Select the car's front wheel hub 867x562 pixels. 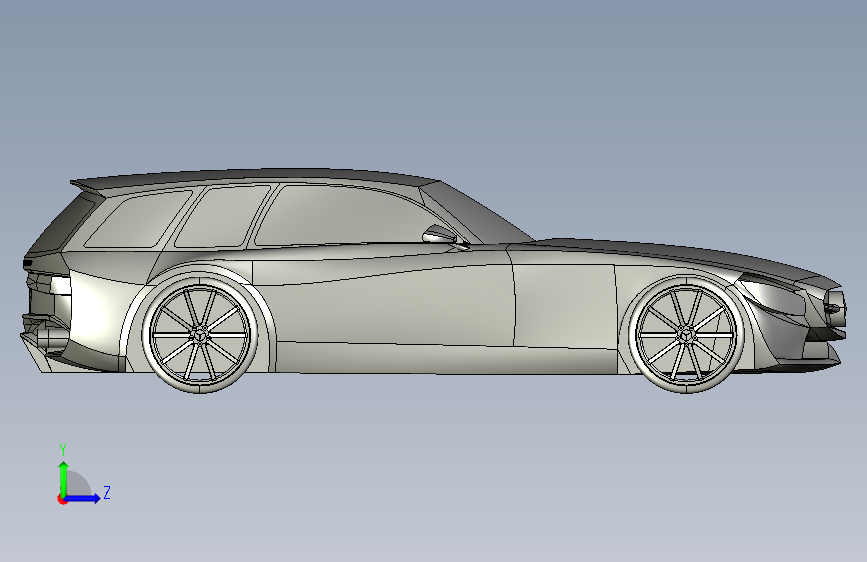[x=686, y=334]
